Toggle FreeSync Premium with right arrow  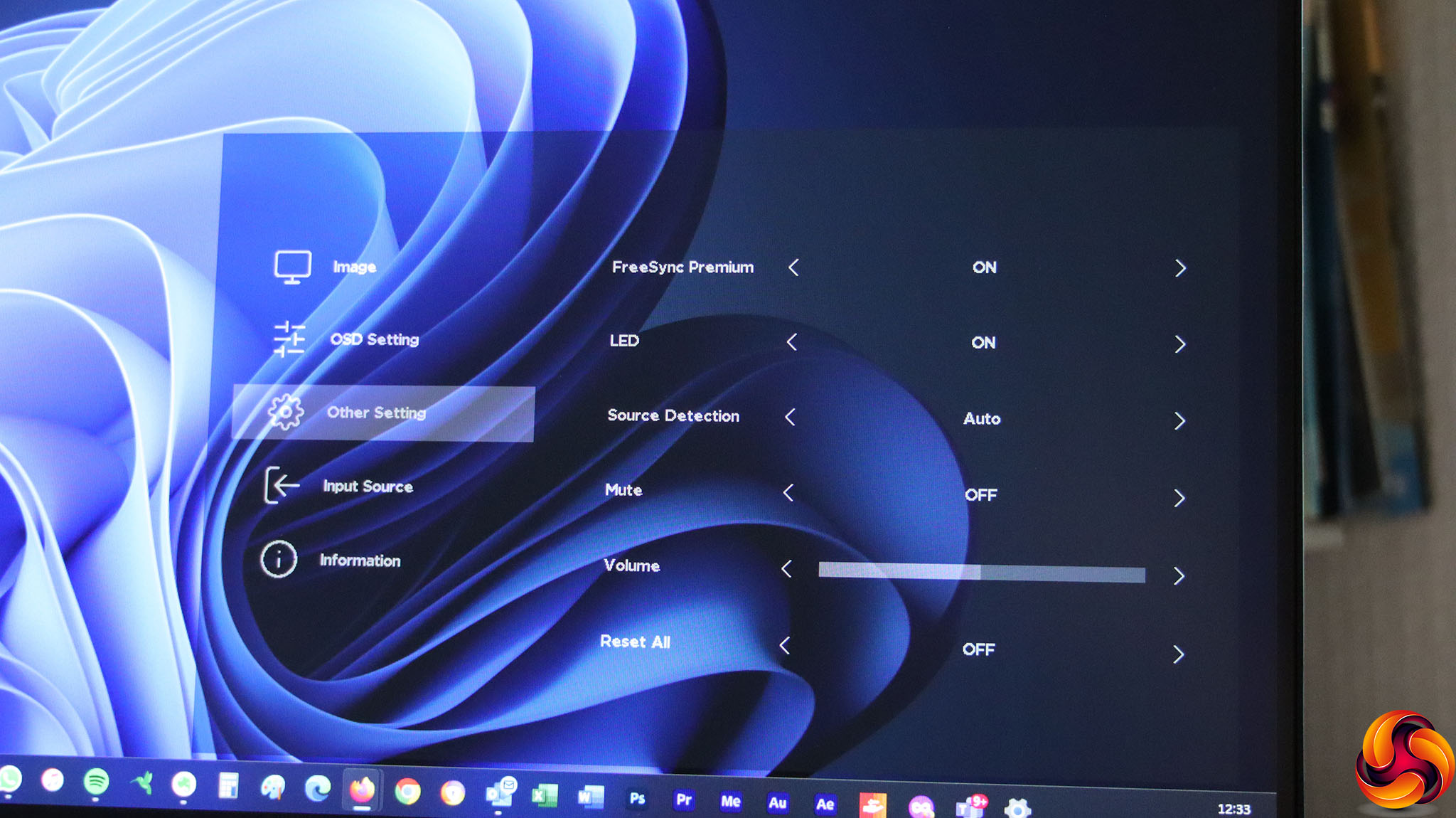1180,268
